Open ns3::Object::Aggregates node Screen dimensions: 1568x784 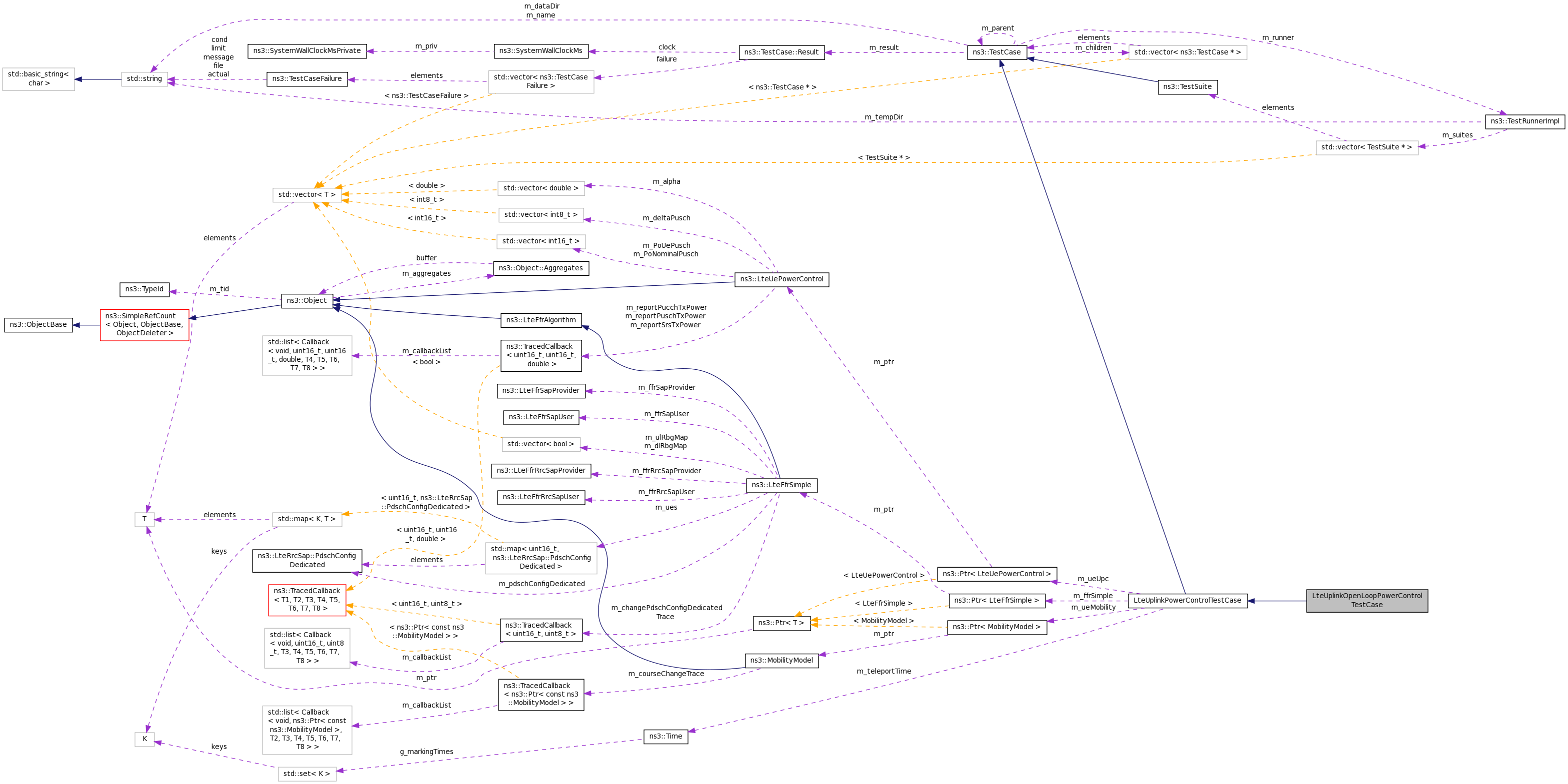(540, 268)
